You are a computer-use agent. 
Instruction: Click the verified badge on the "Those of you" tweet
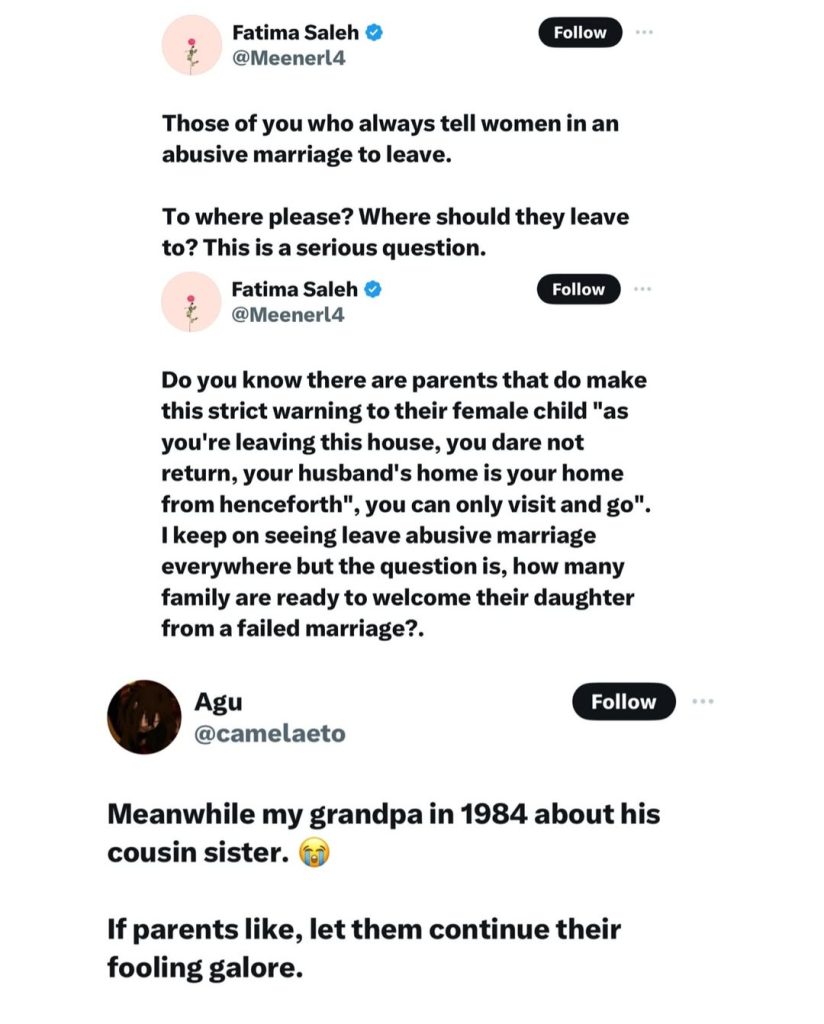tap(374, 33)
